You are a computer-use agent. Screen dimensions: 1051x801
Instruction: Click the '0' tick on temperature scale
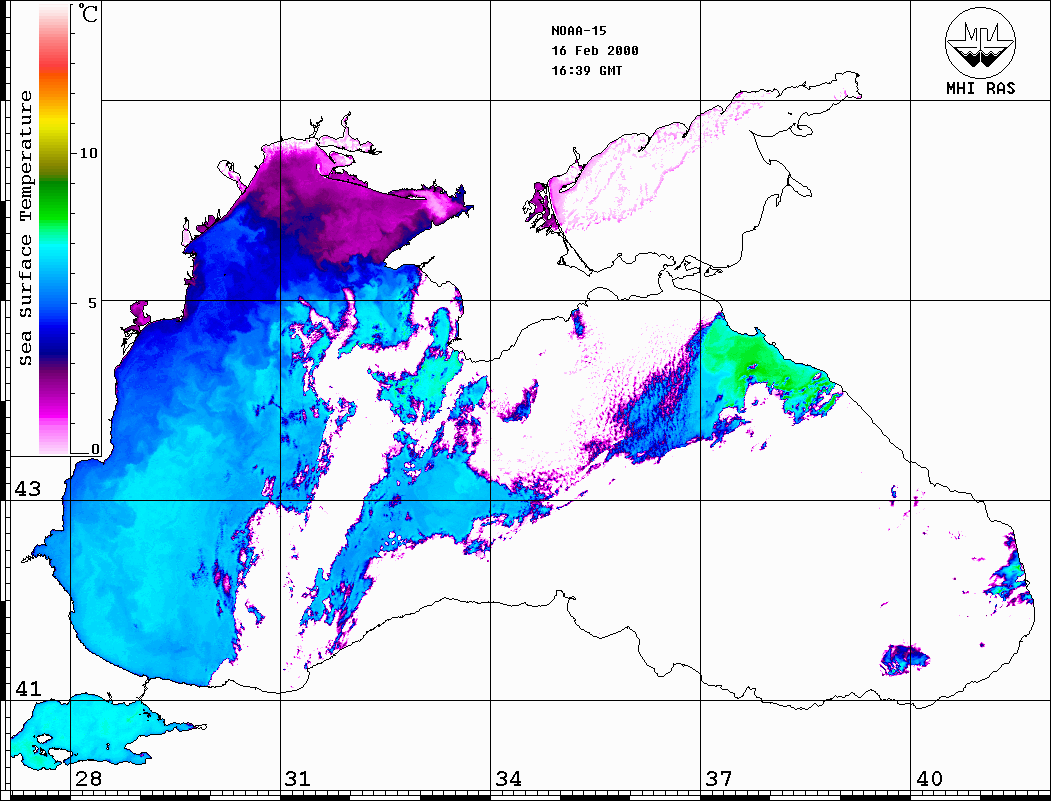click(x=95, y=449)
